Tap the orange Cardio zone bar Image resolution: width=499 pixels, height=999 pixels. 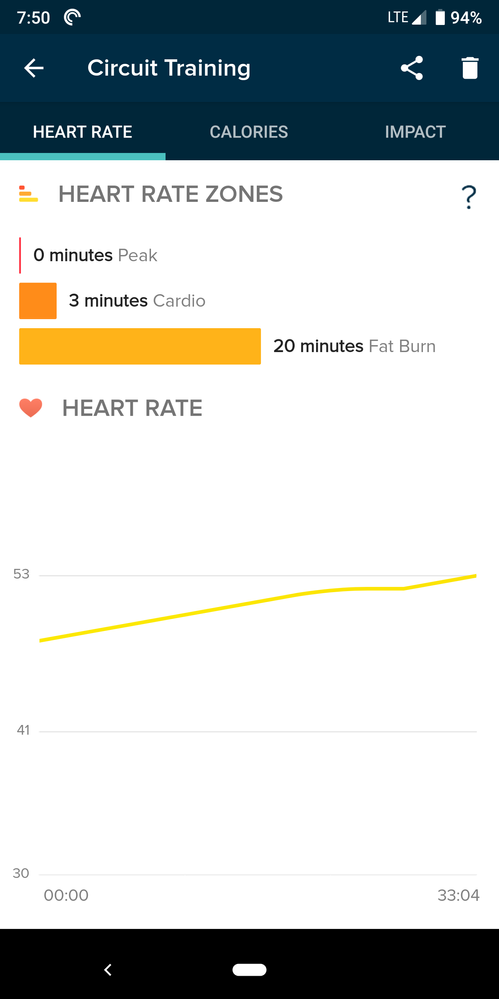[x=38, y=301]
